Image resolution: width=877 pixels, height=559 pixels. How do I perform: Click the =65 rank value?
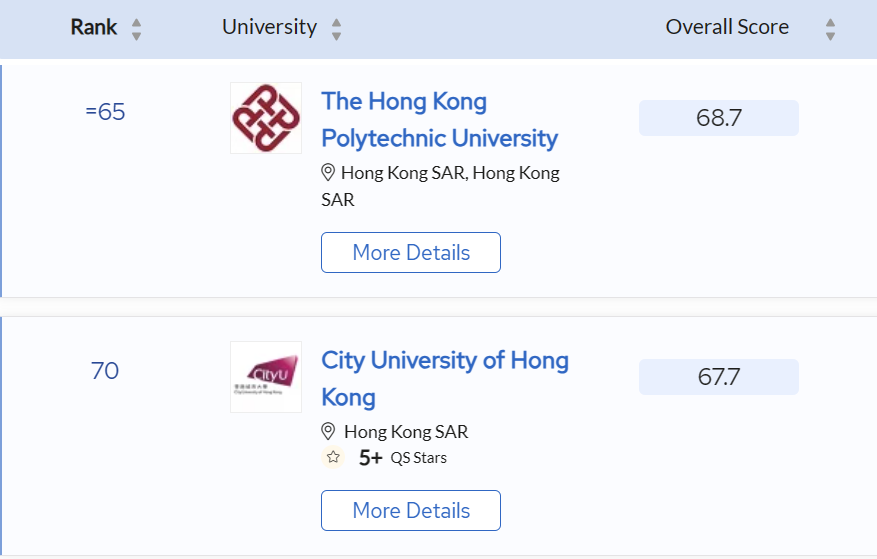pyautogui.click(x=105, y=111)
